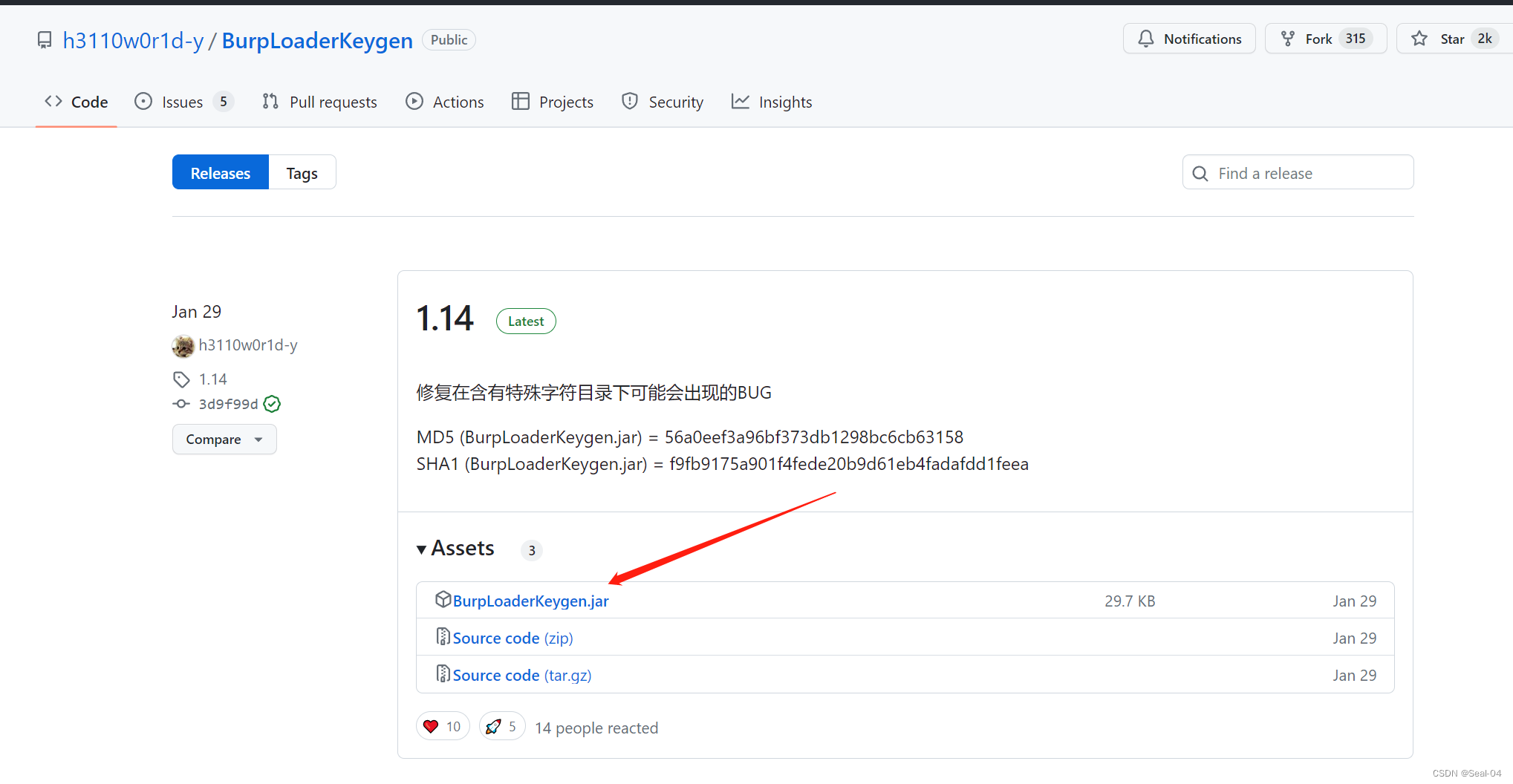The width and height of the screenshot is (1513, 784).
Task: Open the 1.14 release title
Action: [x=445, y=318]
